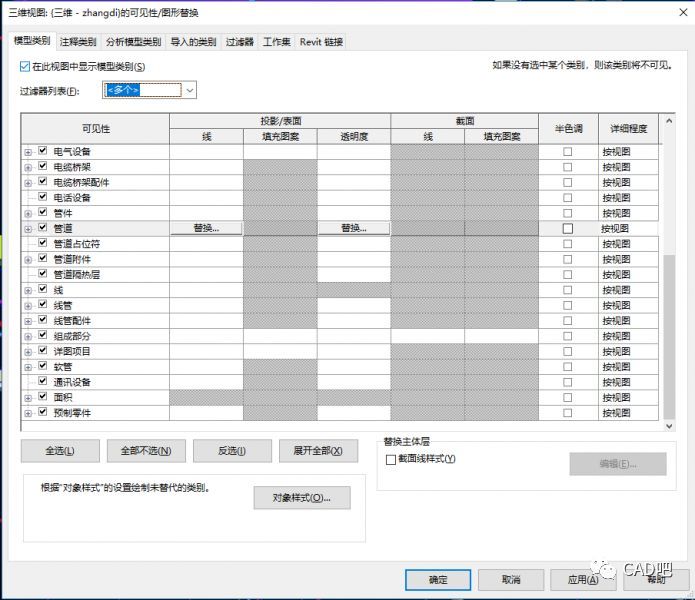The height and width of the screenshot is (600, 695).
Task: Click the 半色调 column header
Action: (x=569, y=129)
